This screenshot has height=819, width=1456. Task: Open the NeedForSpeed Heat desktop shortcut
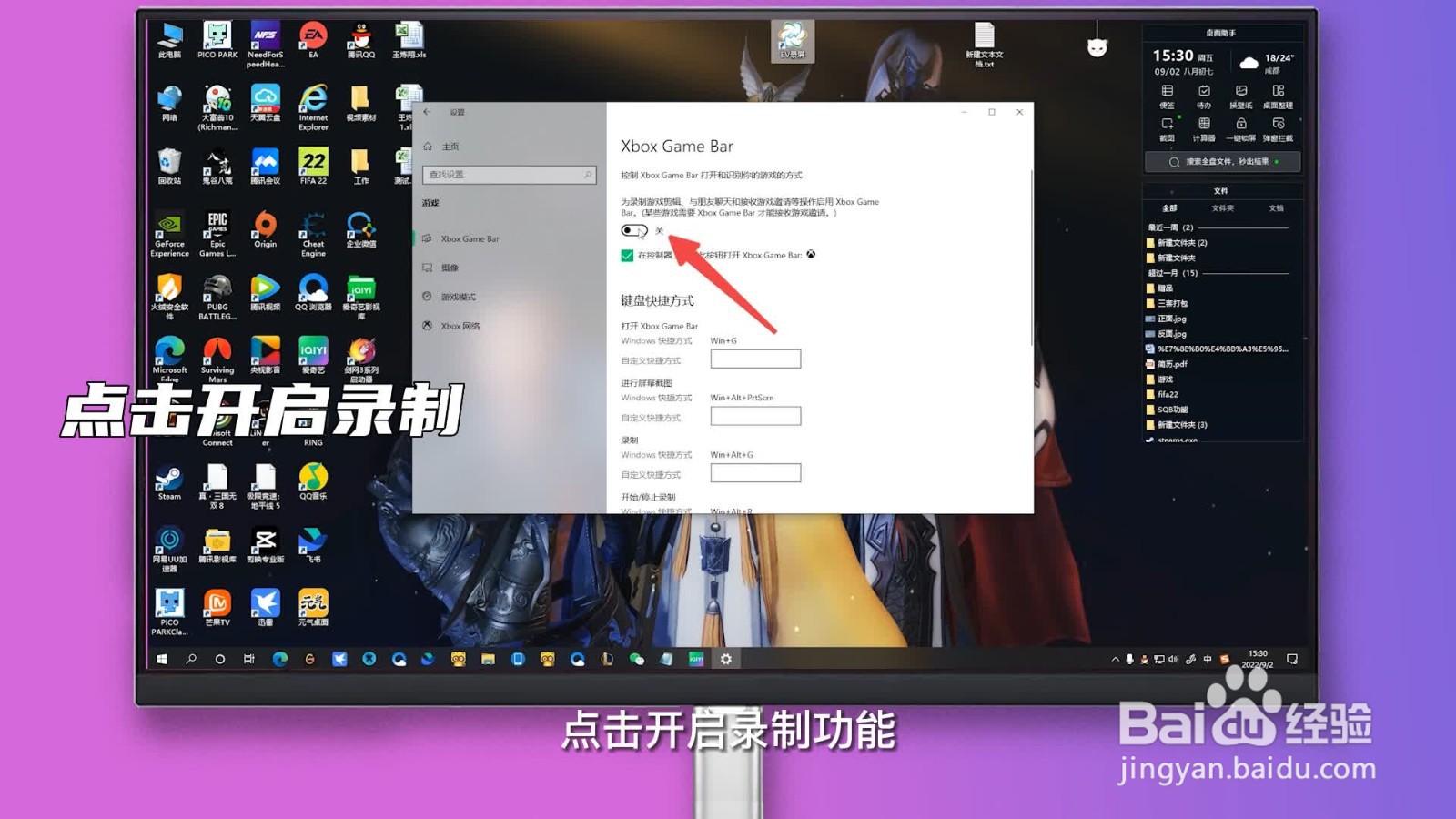coord(266,45)
